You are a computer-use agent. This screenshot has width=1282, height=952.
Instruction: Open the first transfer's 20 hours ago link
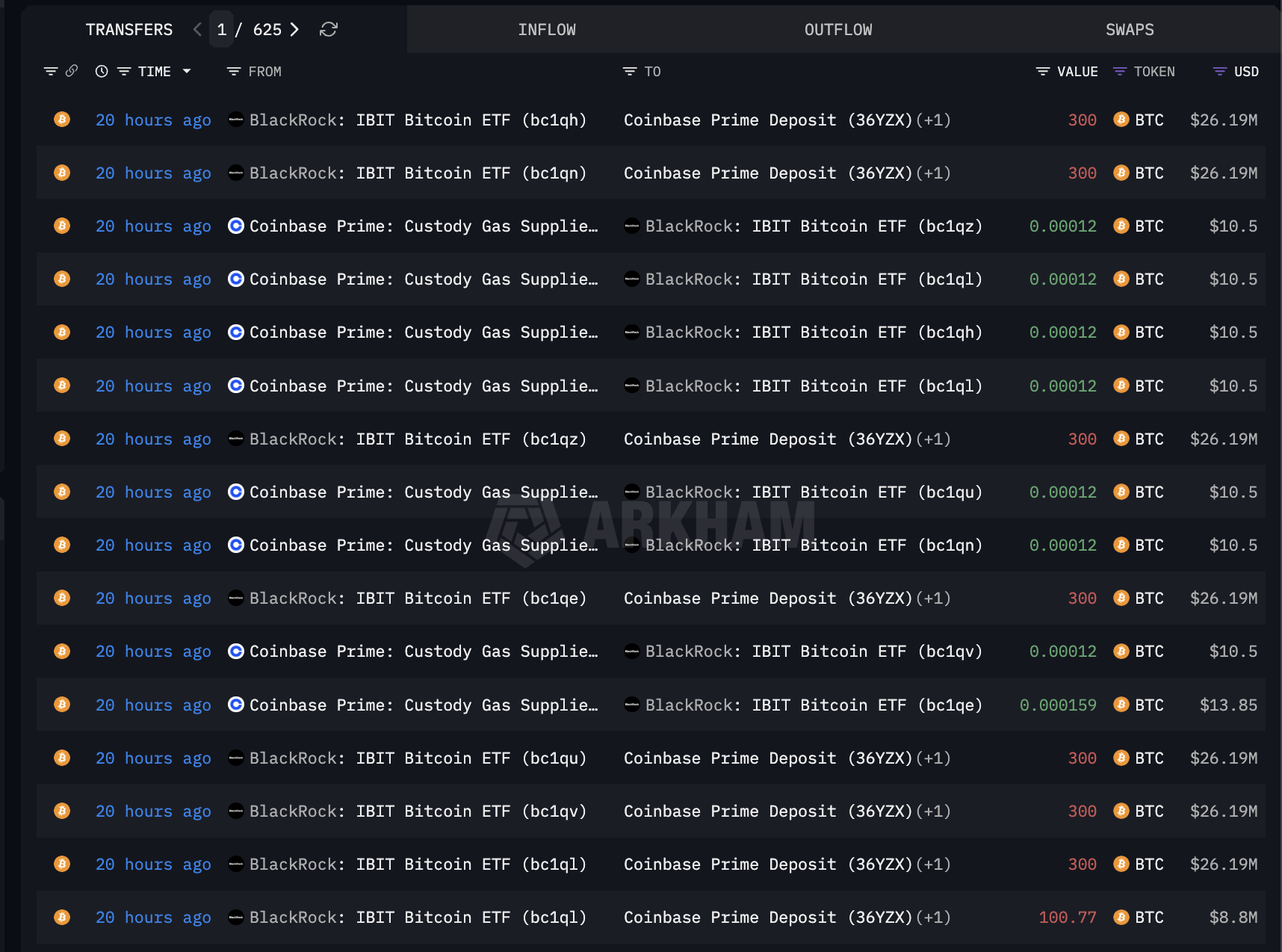click(152, 120)
